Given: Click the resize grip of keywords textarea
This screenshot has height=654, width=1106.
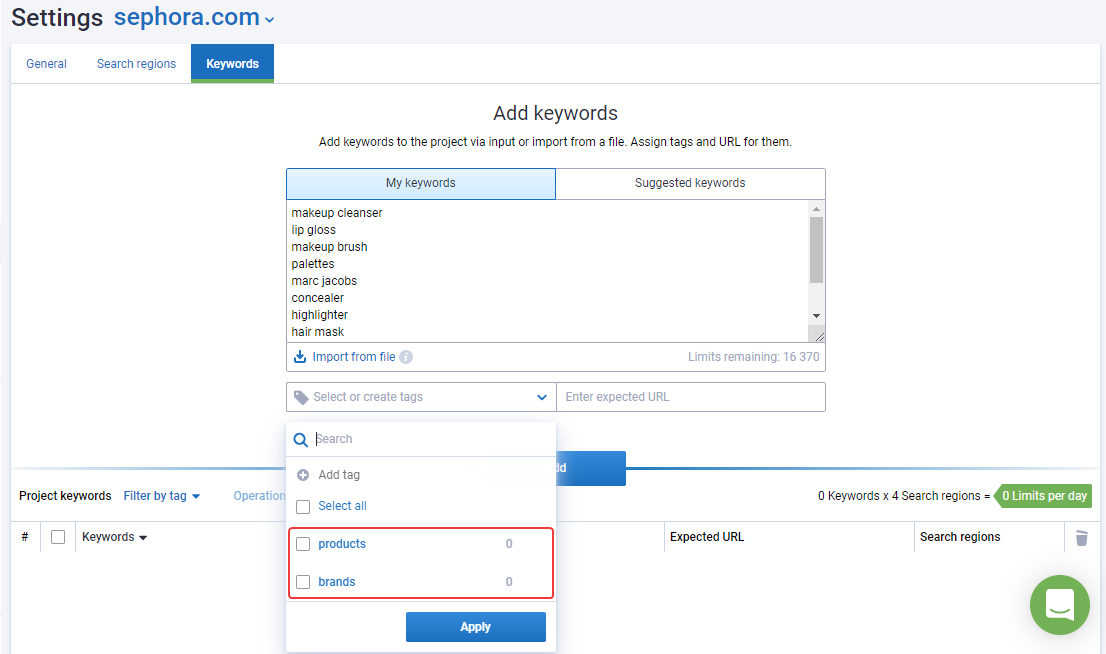Looking at the screenshot, I should click(x=817, y=335).
